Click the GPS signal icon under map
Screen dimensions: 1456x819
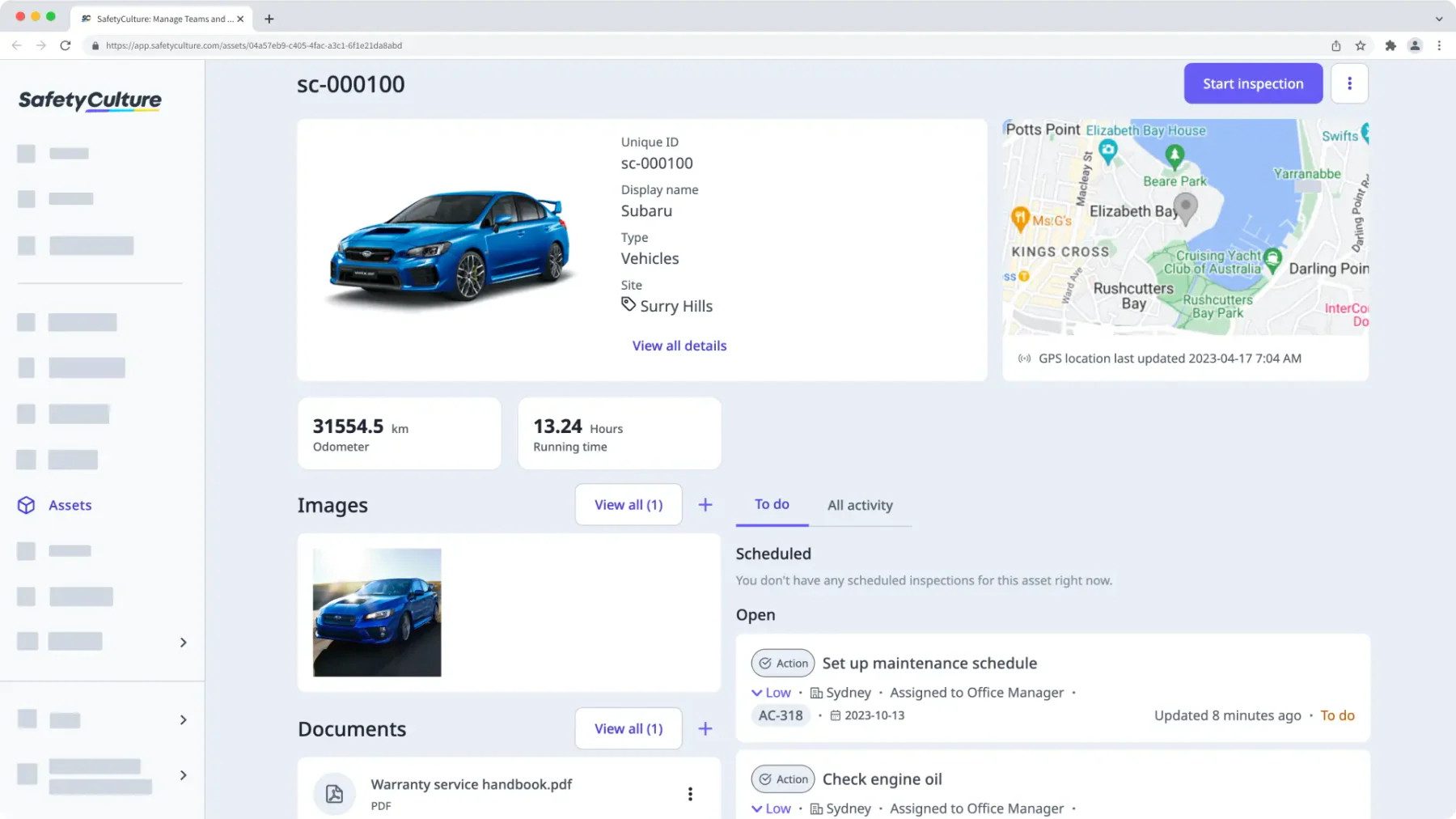pos(1024,359)
